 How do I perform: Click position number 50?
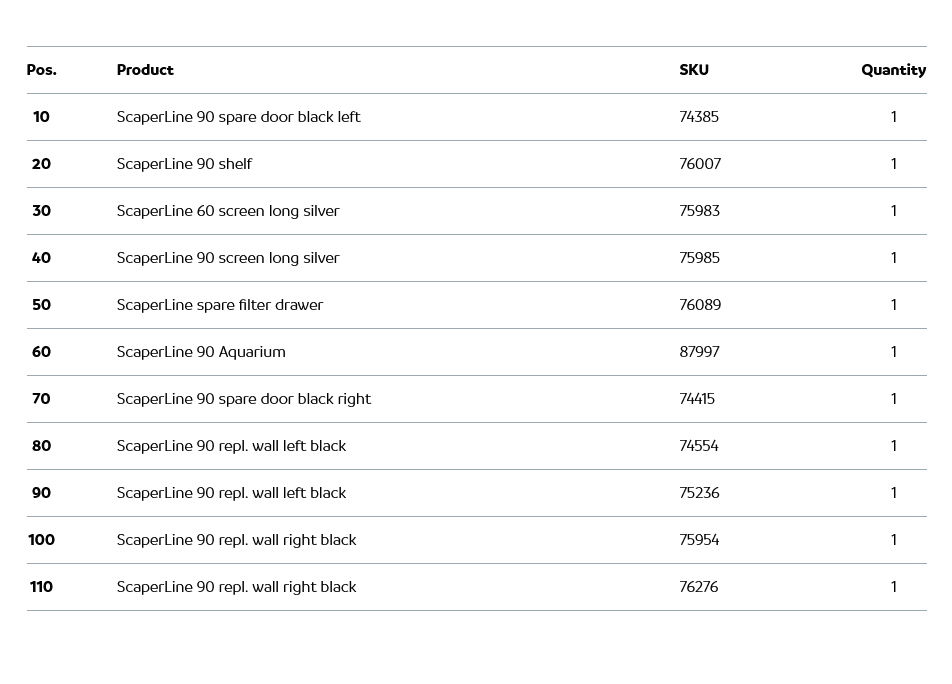click(41, 305)
